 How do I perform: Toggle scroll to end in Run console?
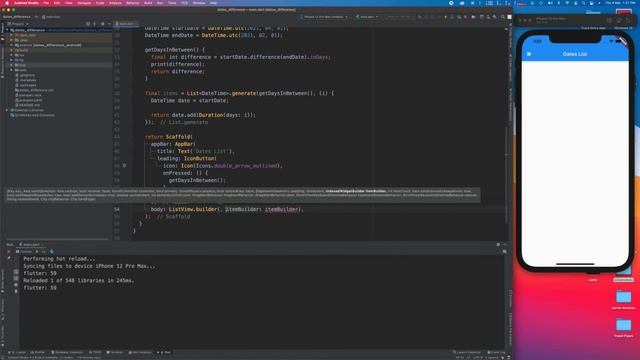(16, 278)
